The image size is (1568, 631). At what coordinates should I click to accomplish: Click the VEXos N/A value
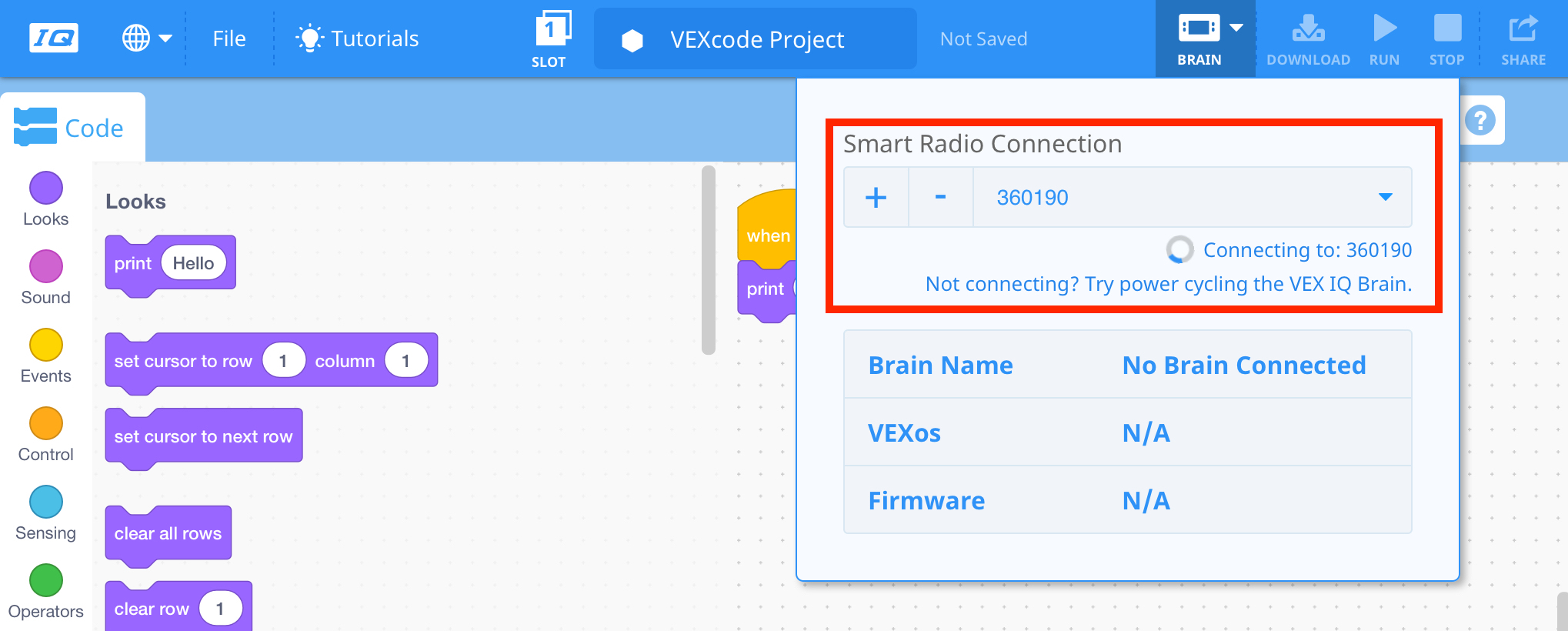tap(1146, 432)
